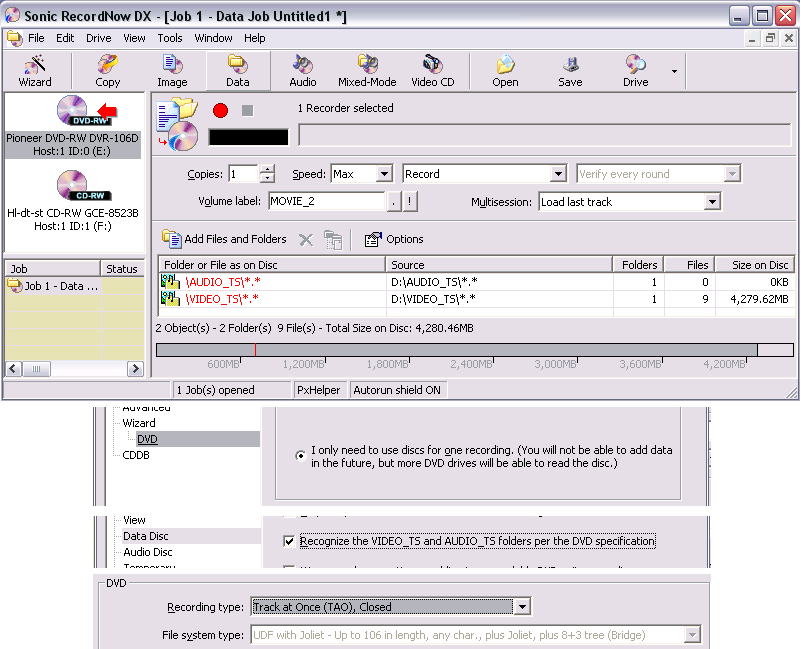Open the View menu

pos(134,38)
